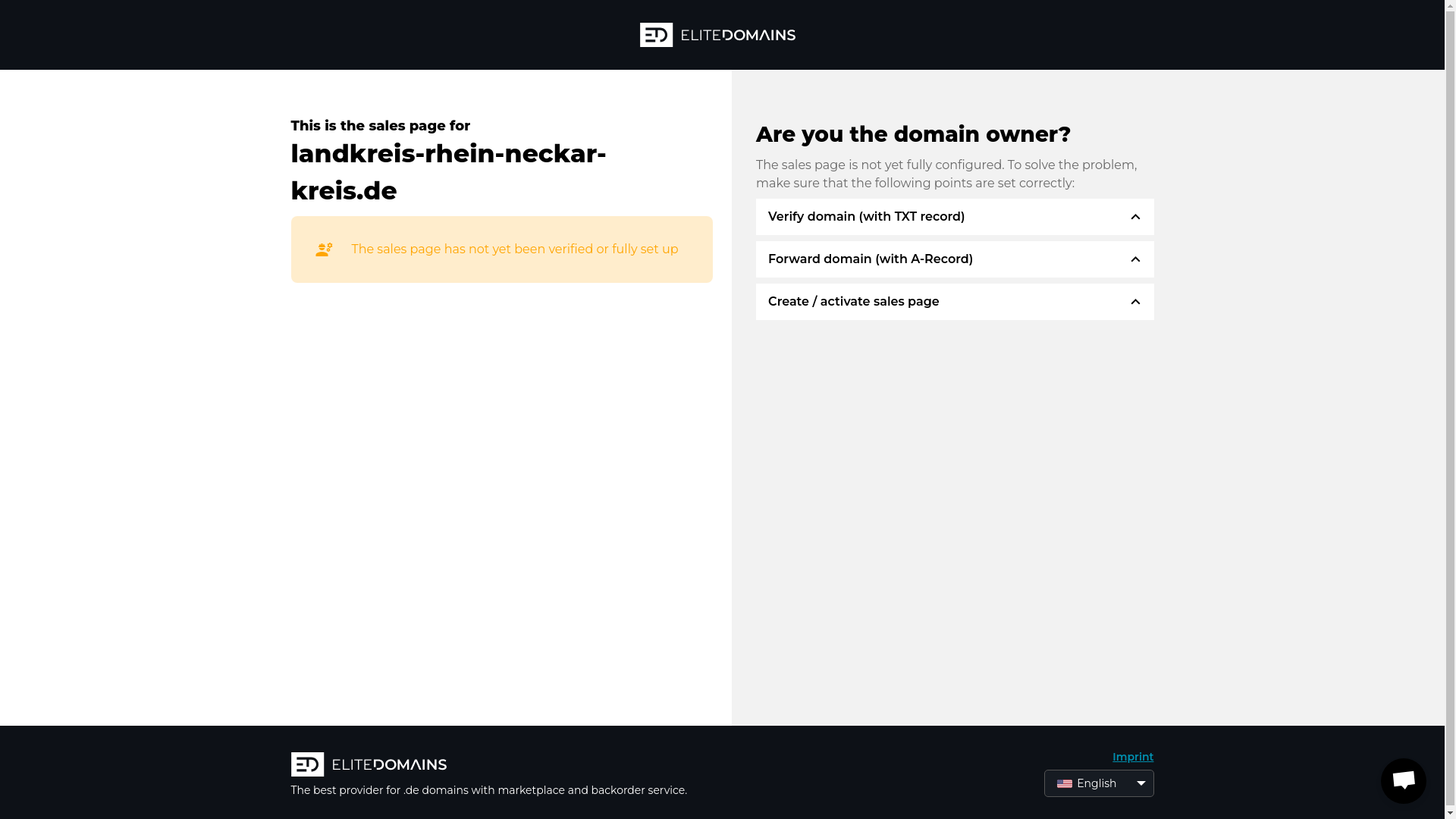Expand Forward domain (with A-Record) section
Screen dimensions: 1456x819
click(x=954, y=259)
